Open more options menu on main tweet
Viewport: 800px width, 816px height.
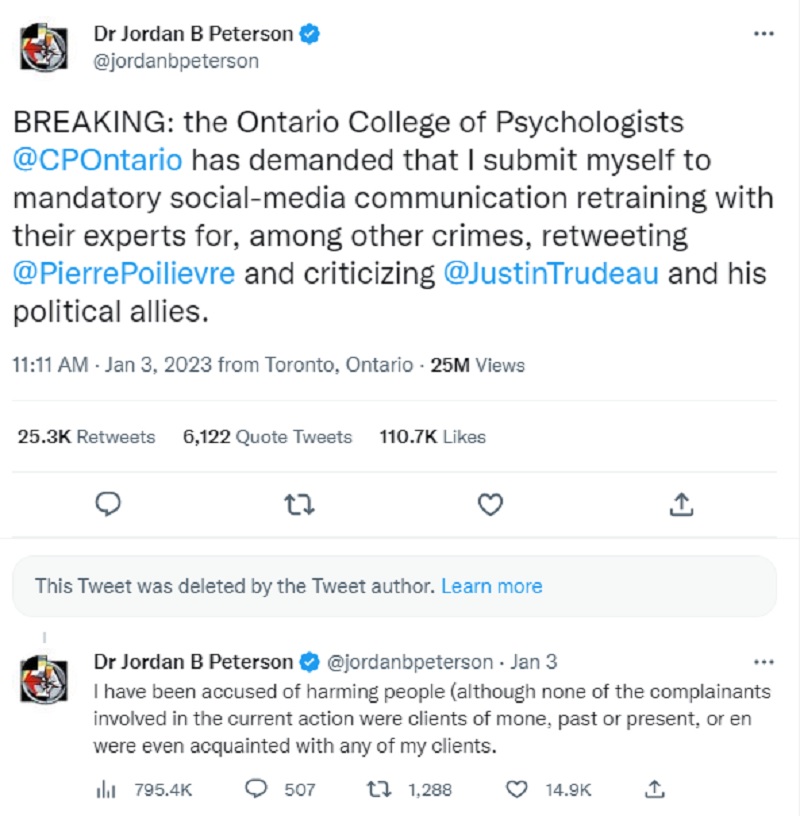pyautogui.click(x=763, y=34)
